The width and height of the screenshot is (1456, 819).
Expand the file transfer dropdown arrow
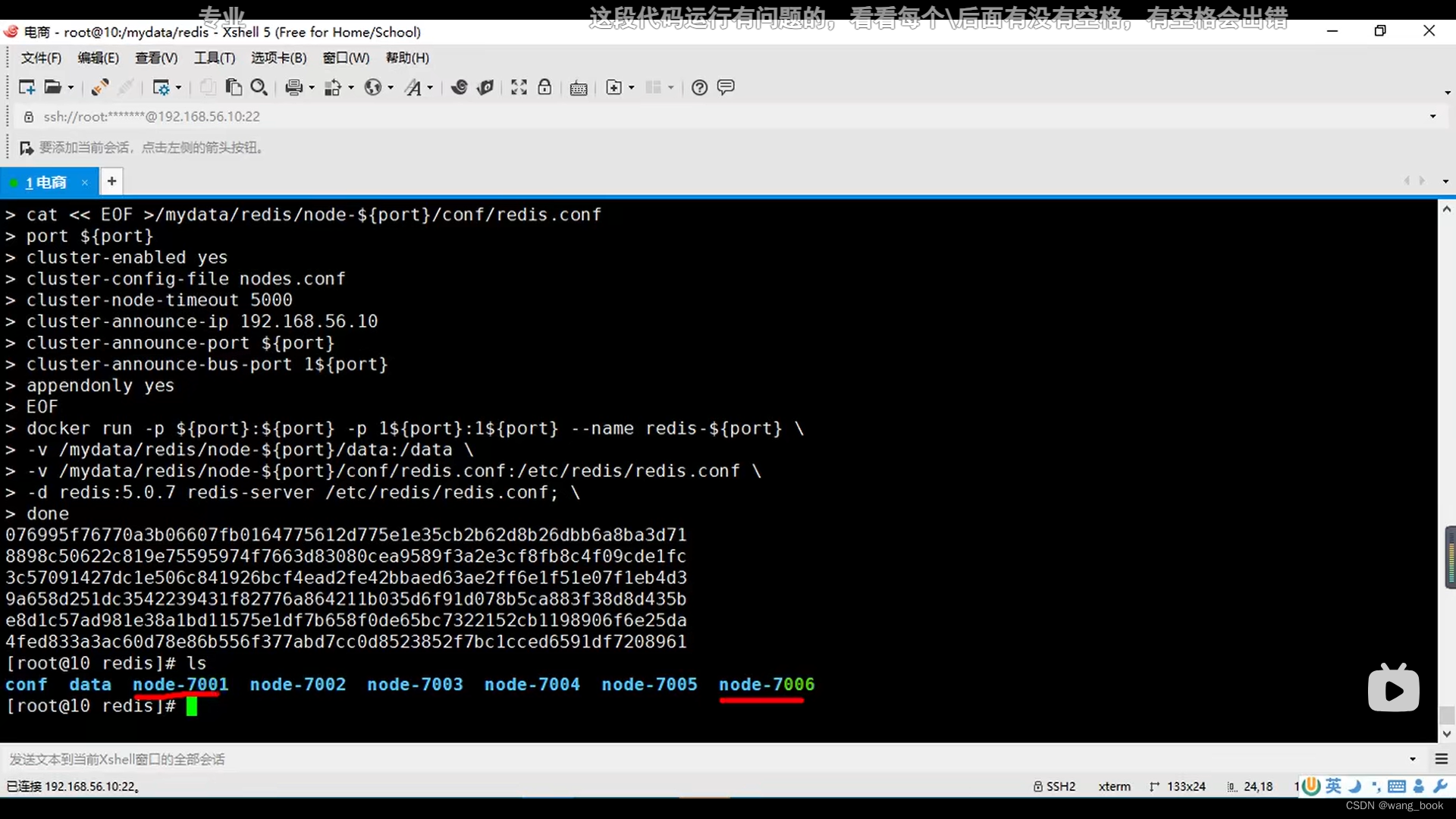coord(351,88)
